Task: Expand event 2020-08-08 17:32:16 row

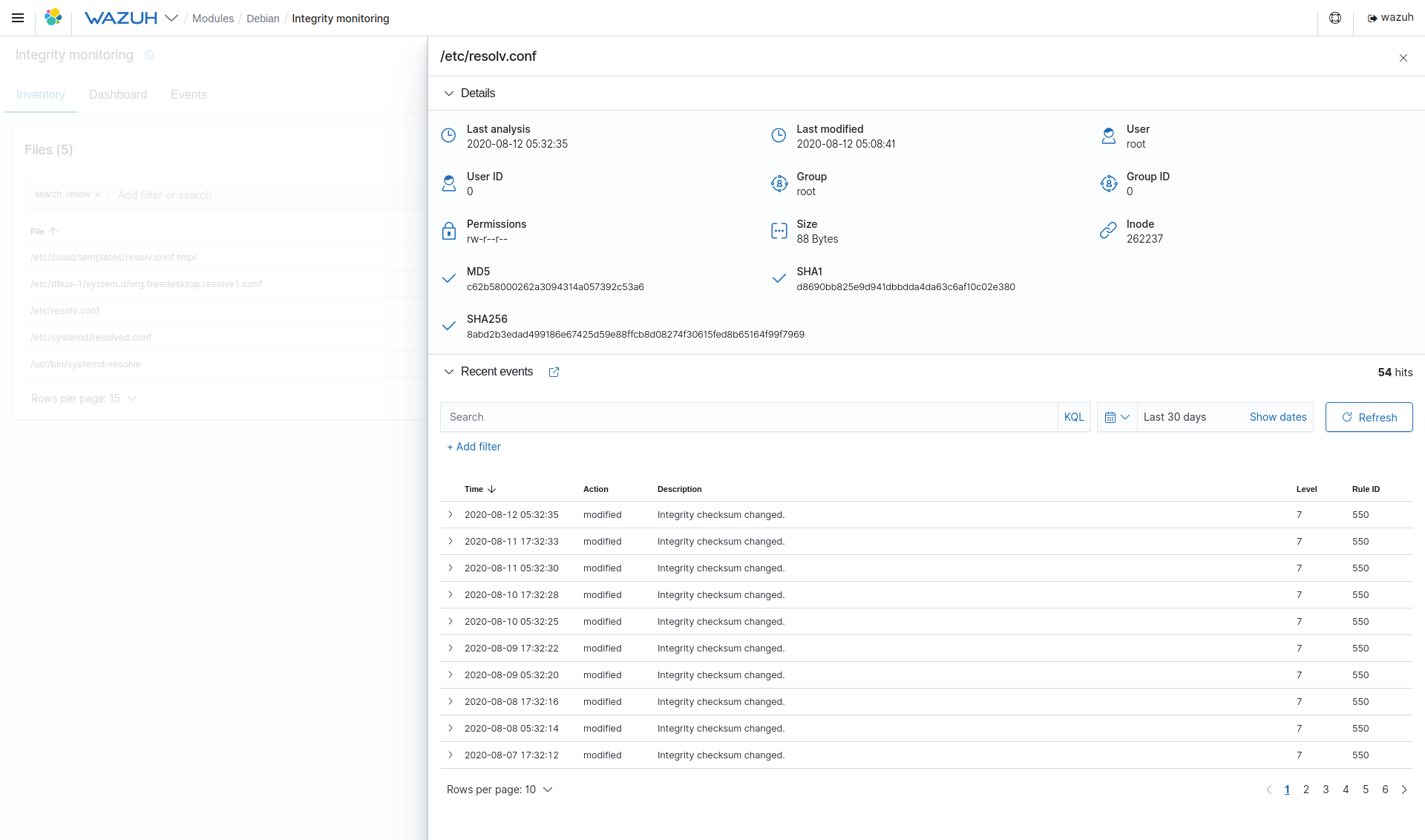Action: (x=451, y=701)
